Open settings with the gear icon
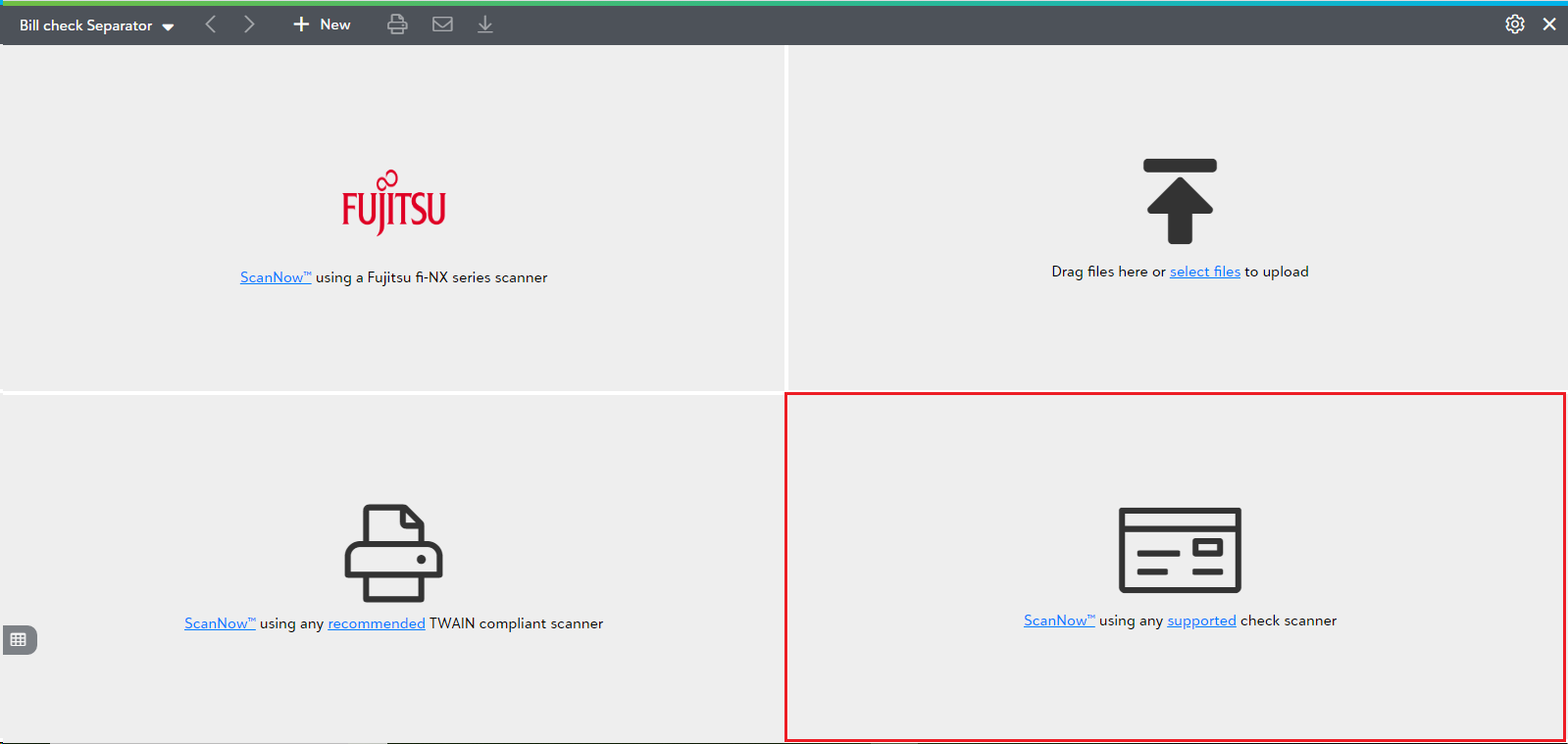 click(x=1515, y=25)
